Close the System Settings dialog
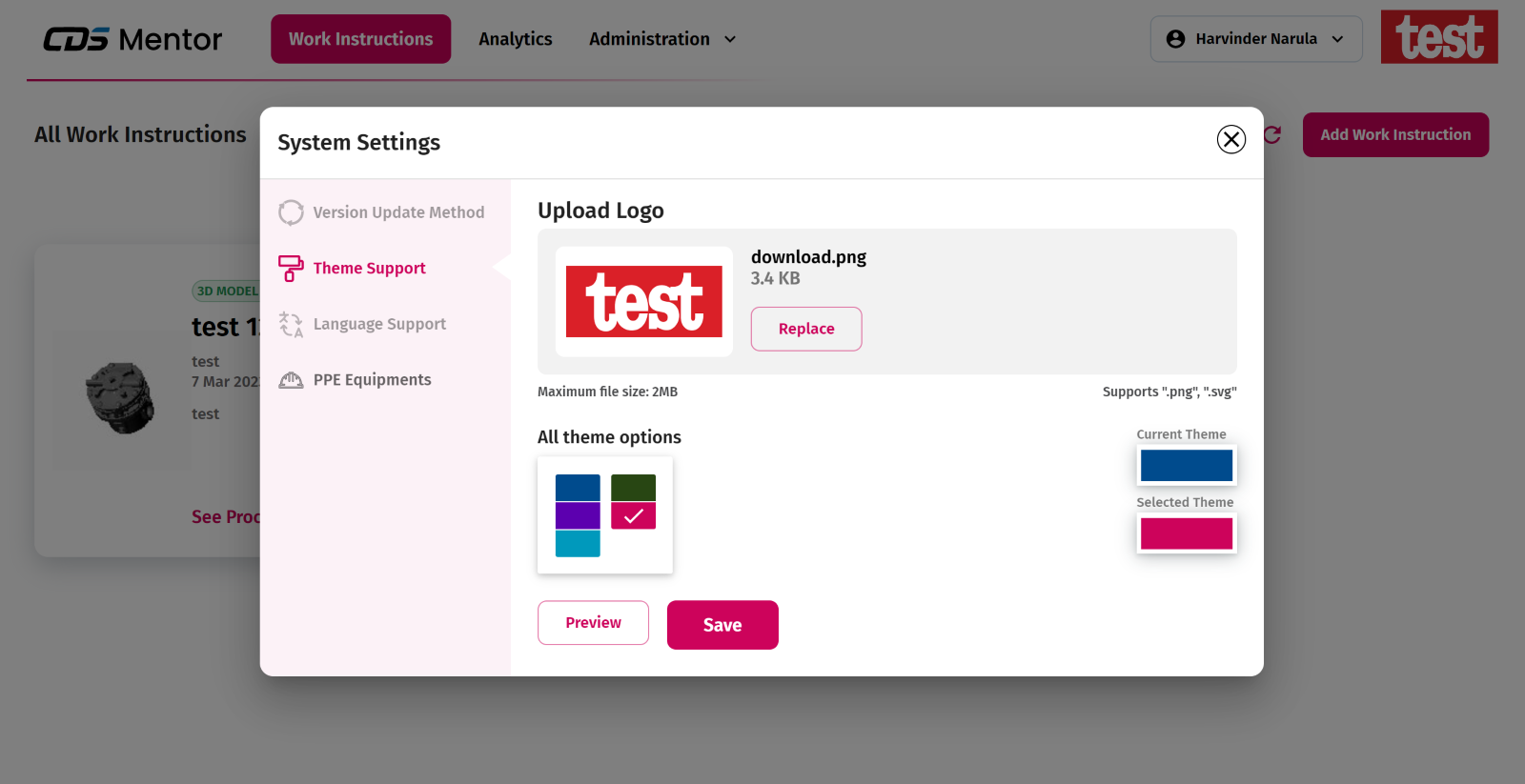This screenshot has width=1525, height=784. click(x=1230, y=140)
